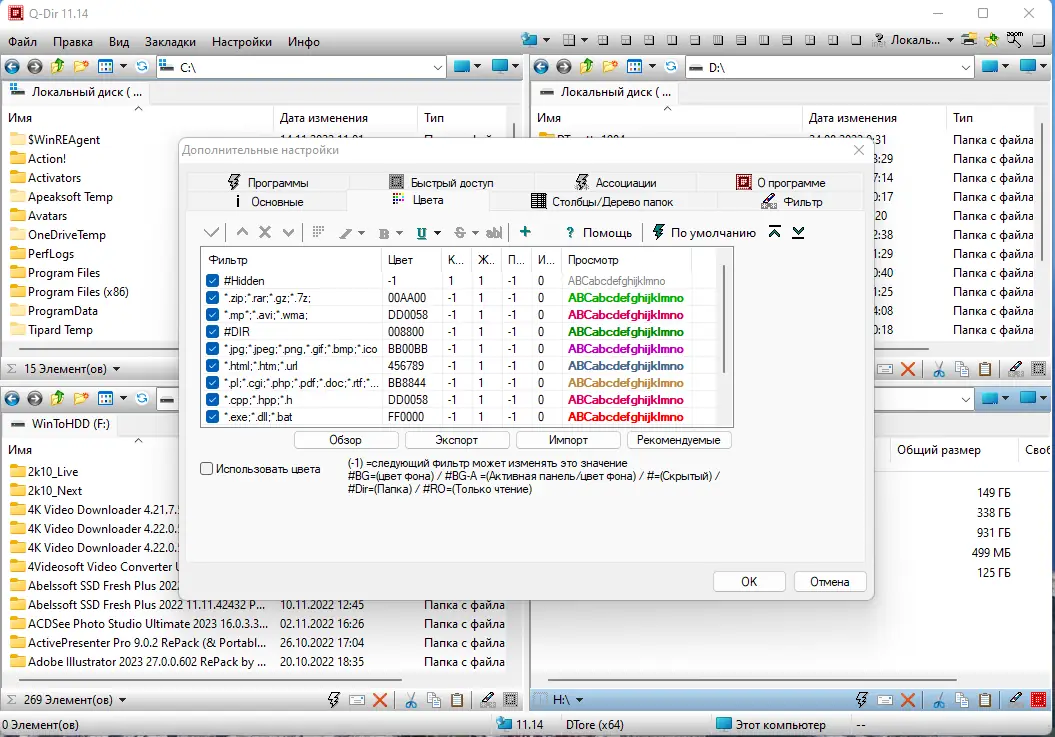Open the view mode dropdown in C:\ pane

click(x=123, y=67)
